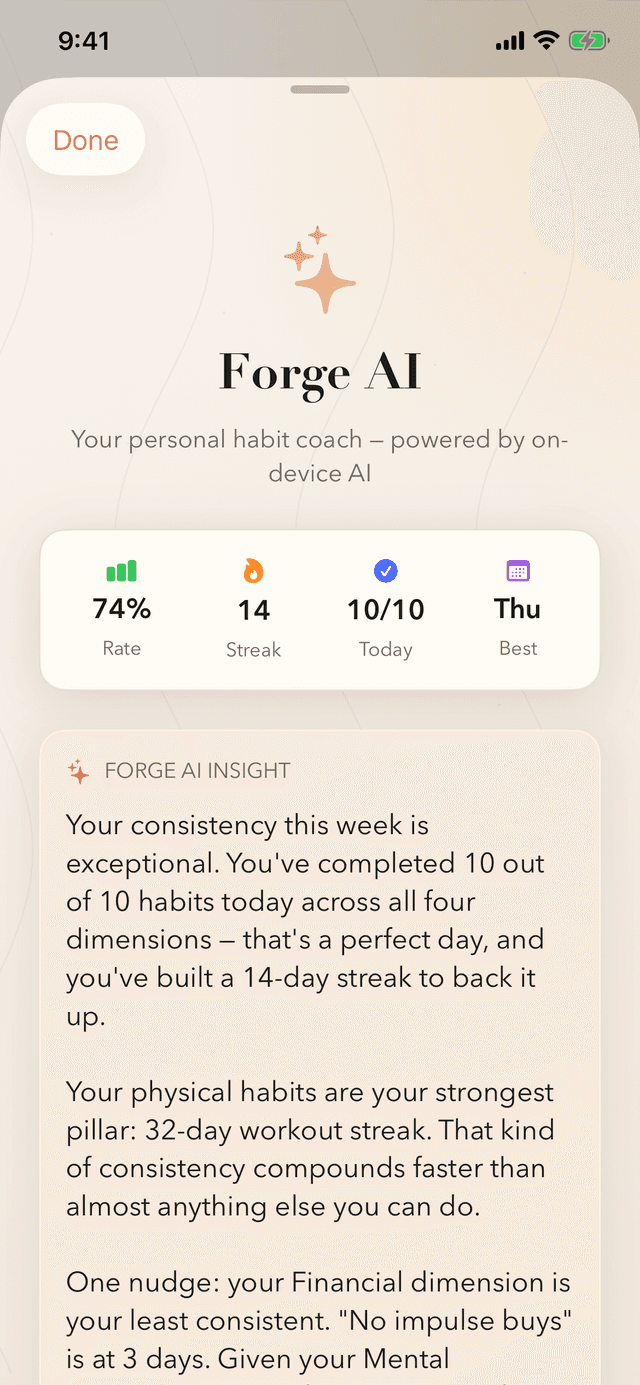The image size is (640, 1385).
Task: Click the Wi-Fi status icon
Action: 545,41
